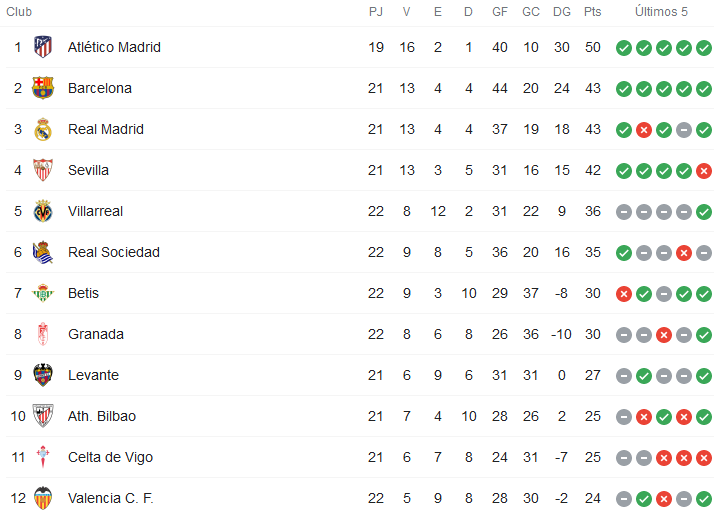Click the Betis club crest
The image size is (723, 517).
click(x=43, y=293)
